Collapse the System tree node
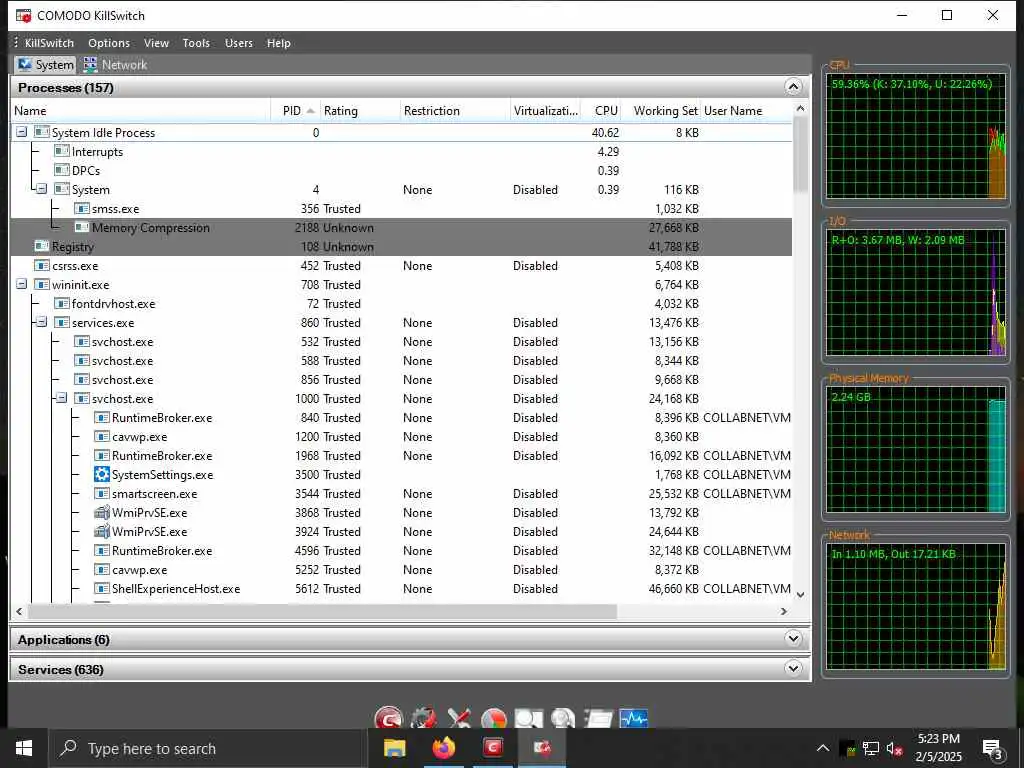The width and height of the screenshot is (1024, 768). click(x=42, y=189)
